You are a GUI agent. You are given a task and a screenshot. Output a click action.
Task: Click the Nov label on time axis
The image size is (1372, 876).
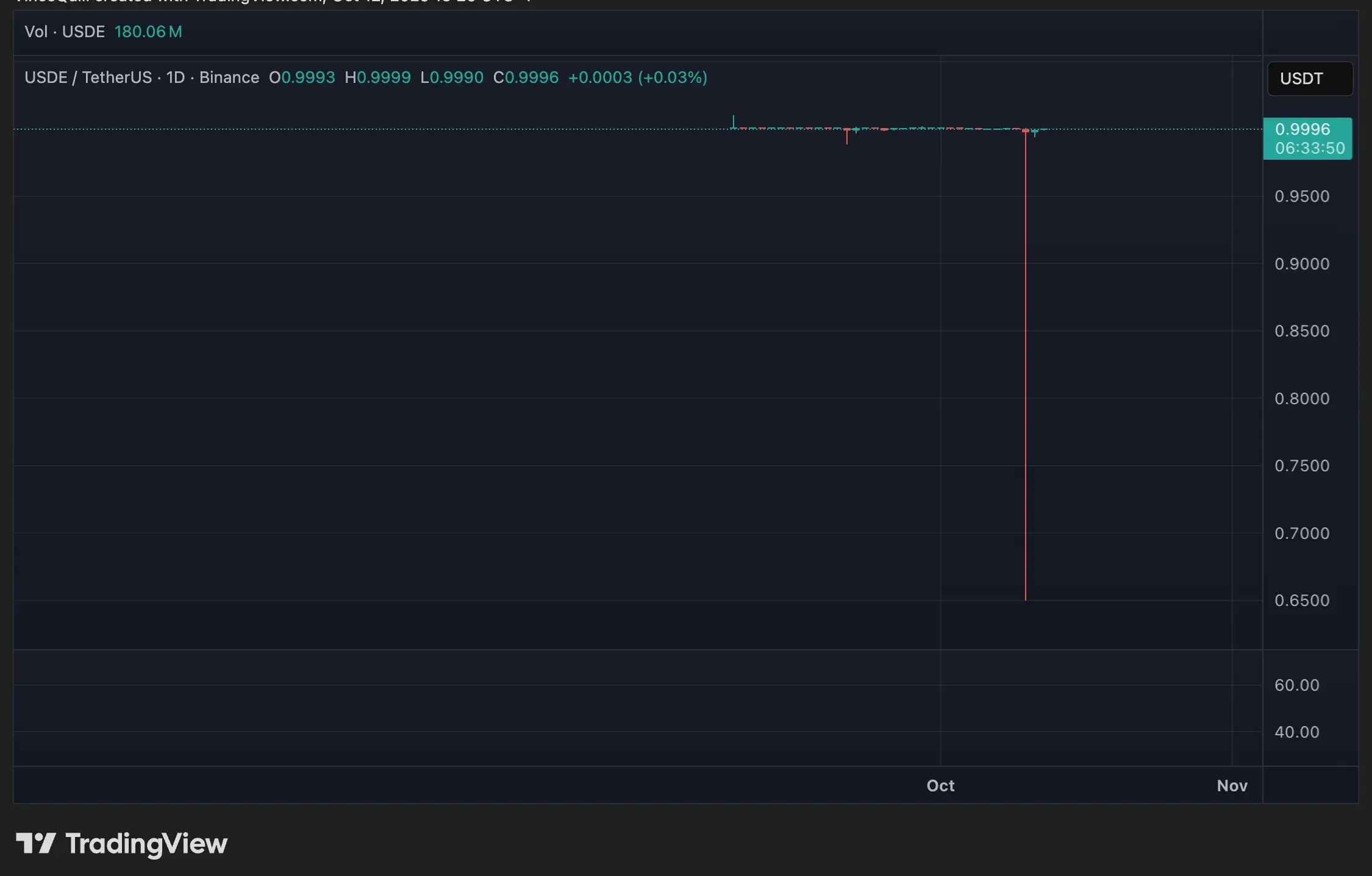pyautogui.click(x=1232, y=786)
